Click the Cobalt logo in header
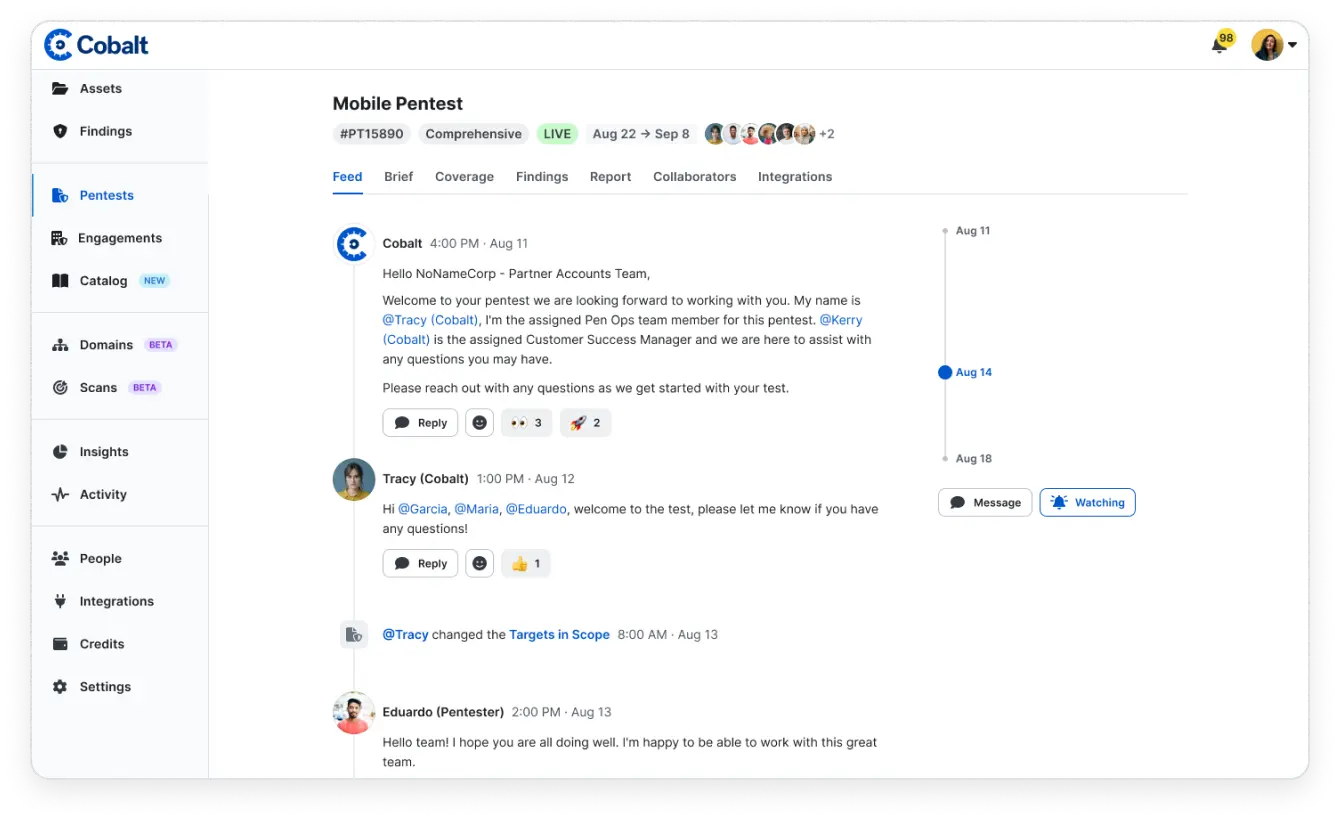The height and width of the screenshot is (820, 1340). point(96,44)
